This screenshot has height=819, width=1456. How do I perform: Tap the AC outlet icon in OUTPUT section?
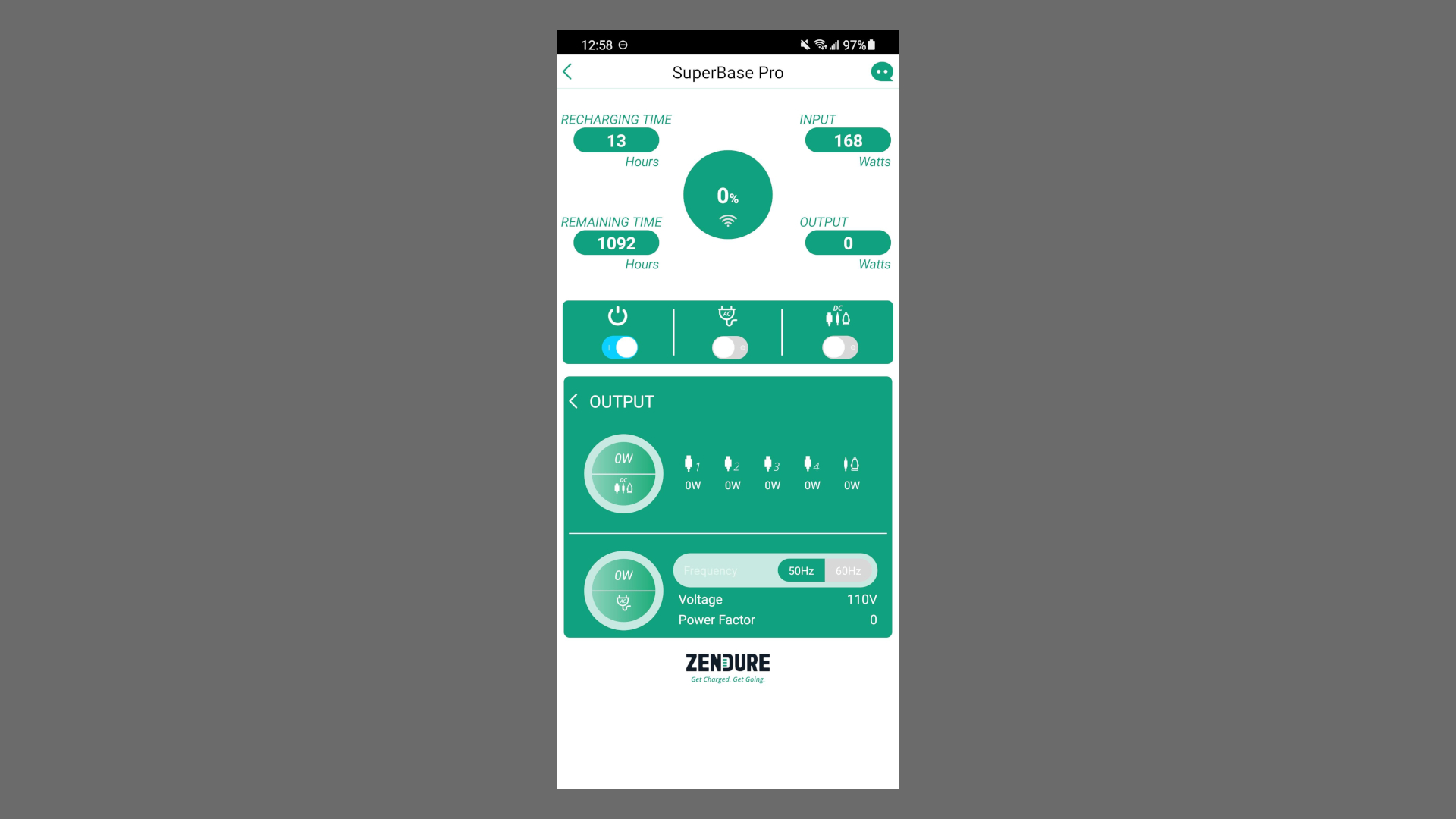[x=621, y=590]
